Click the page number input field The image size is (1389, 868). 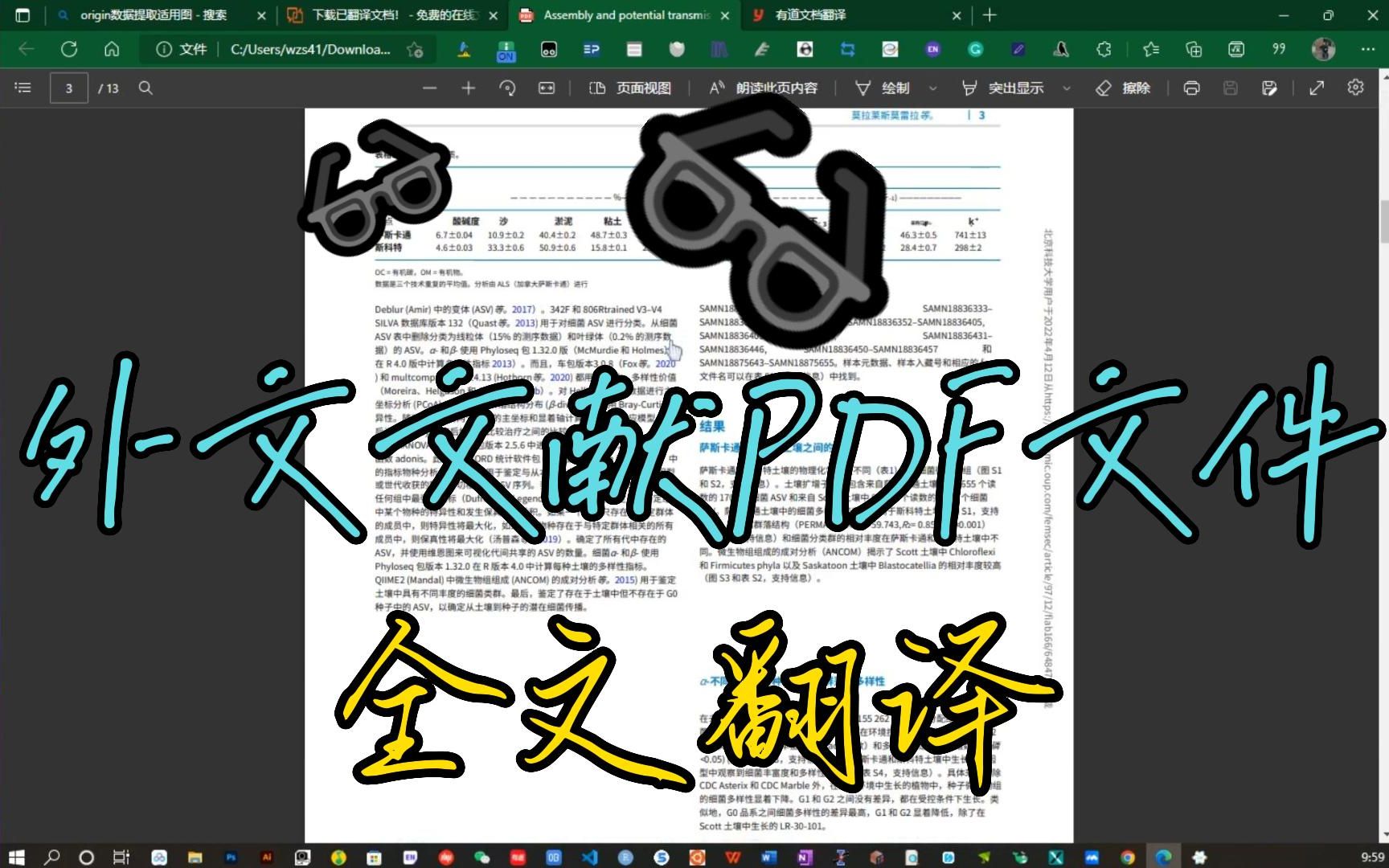(69, 88)
